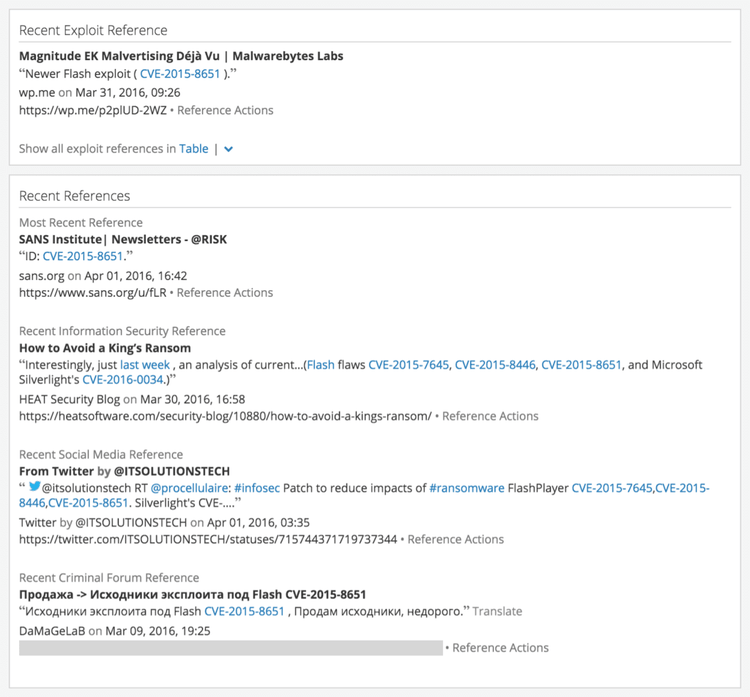Click Translate for the Russian forum post
The image size is (750, 697).
497,612
